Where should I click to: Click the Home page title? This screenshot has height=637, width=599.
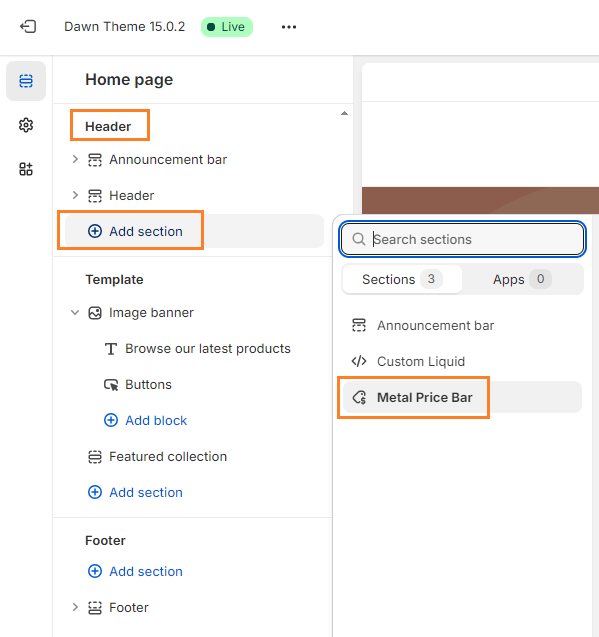(x=129, y=80)
